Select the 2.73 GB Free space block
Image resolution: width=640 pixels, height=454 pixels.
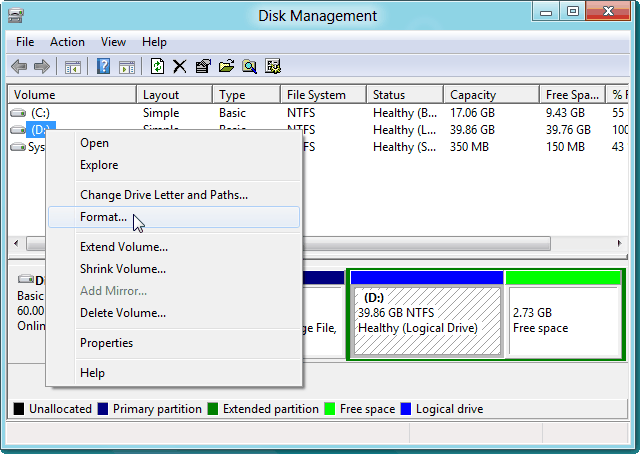coord(563,314)
